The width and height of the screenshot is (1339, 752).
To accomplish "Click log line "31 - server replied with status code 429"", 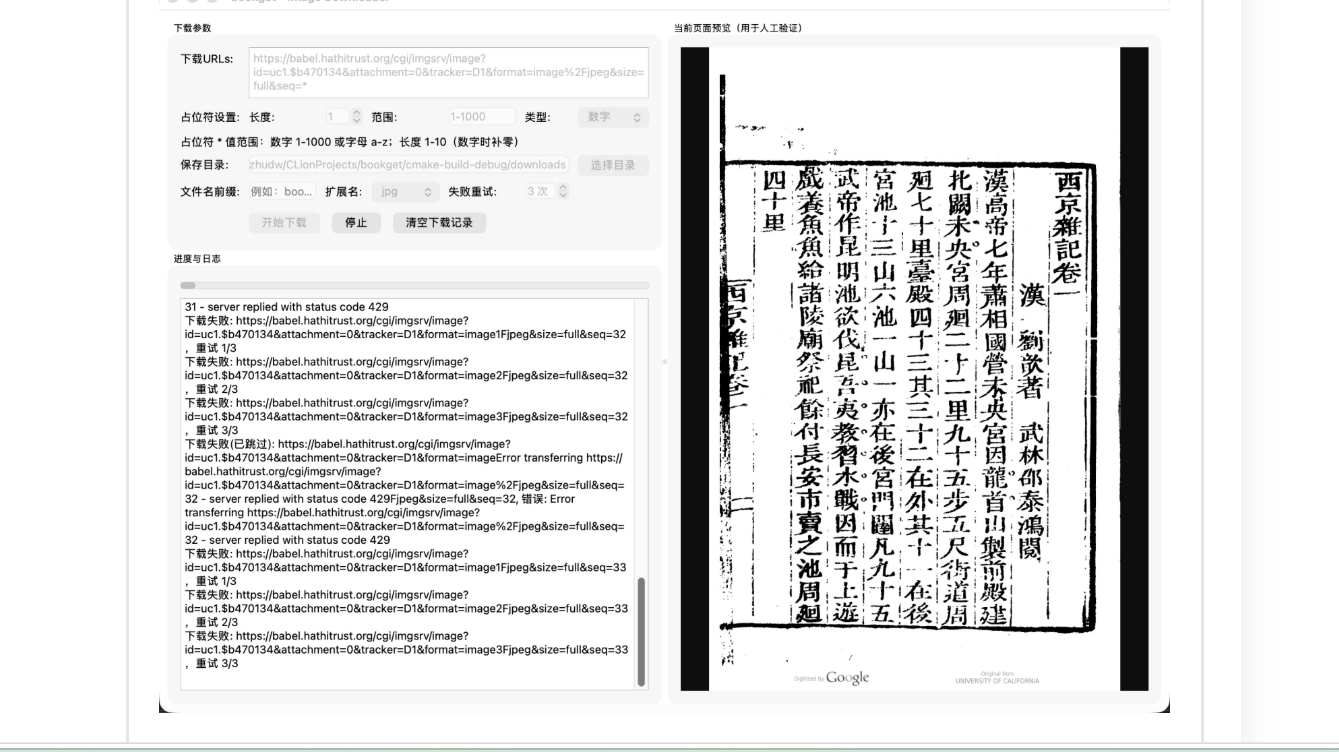I will [x=287, y=307].
